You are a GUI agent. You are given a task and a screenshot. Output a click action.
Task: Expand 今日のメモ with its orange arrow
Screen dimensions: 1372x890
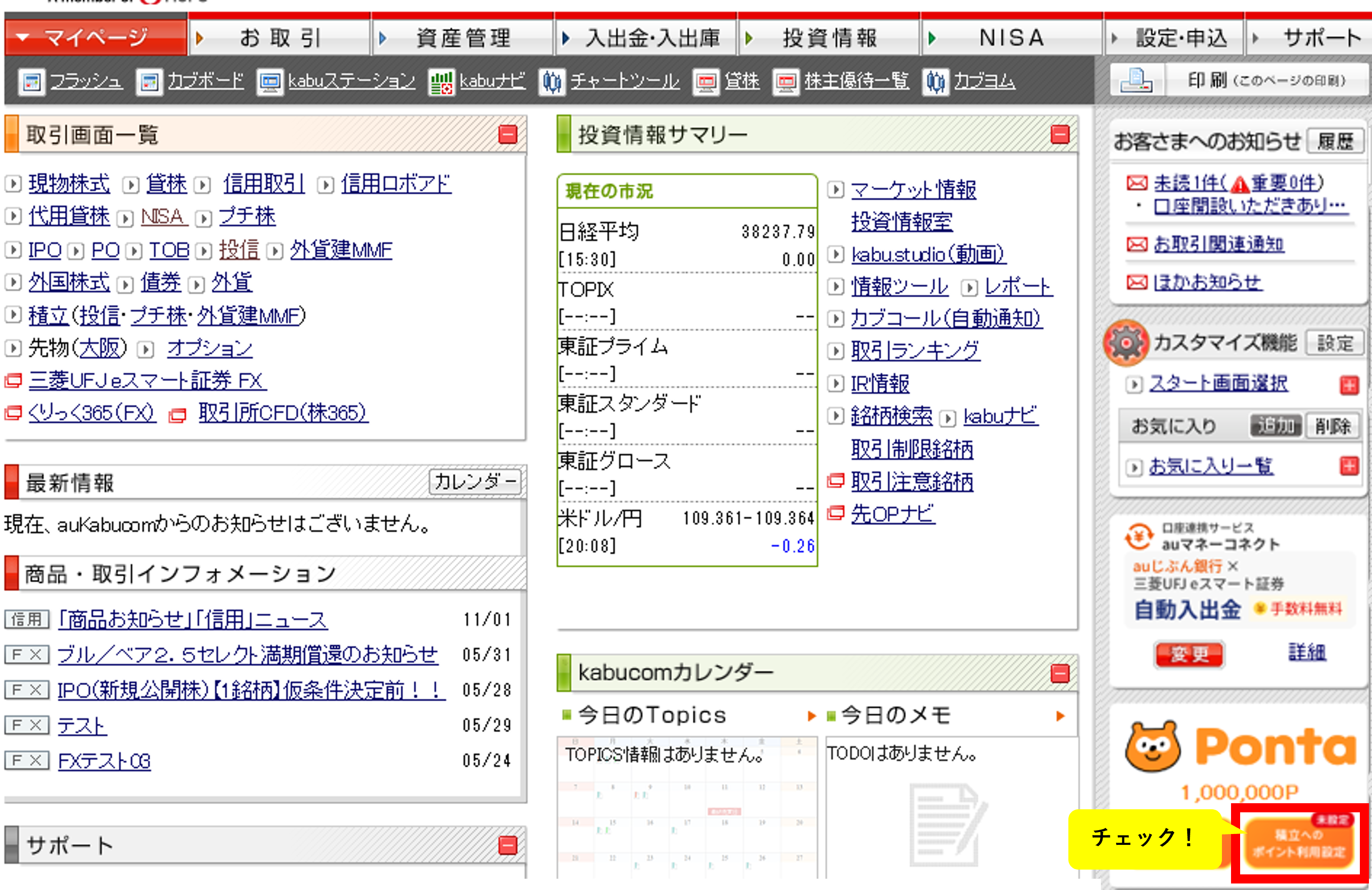coord(1060,716)
